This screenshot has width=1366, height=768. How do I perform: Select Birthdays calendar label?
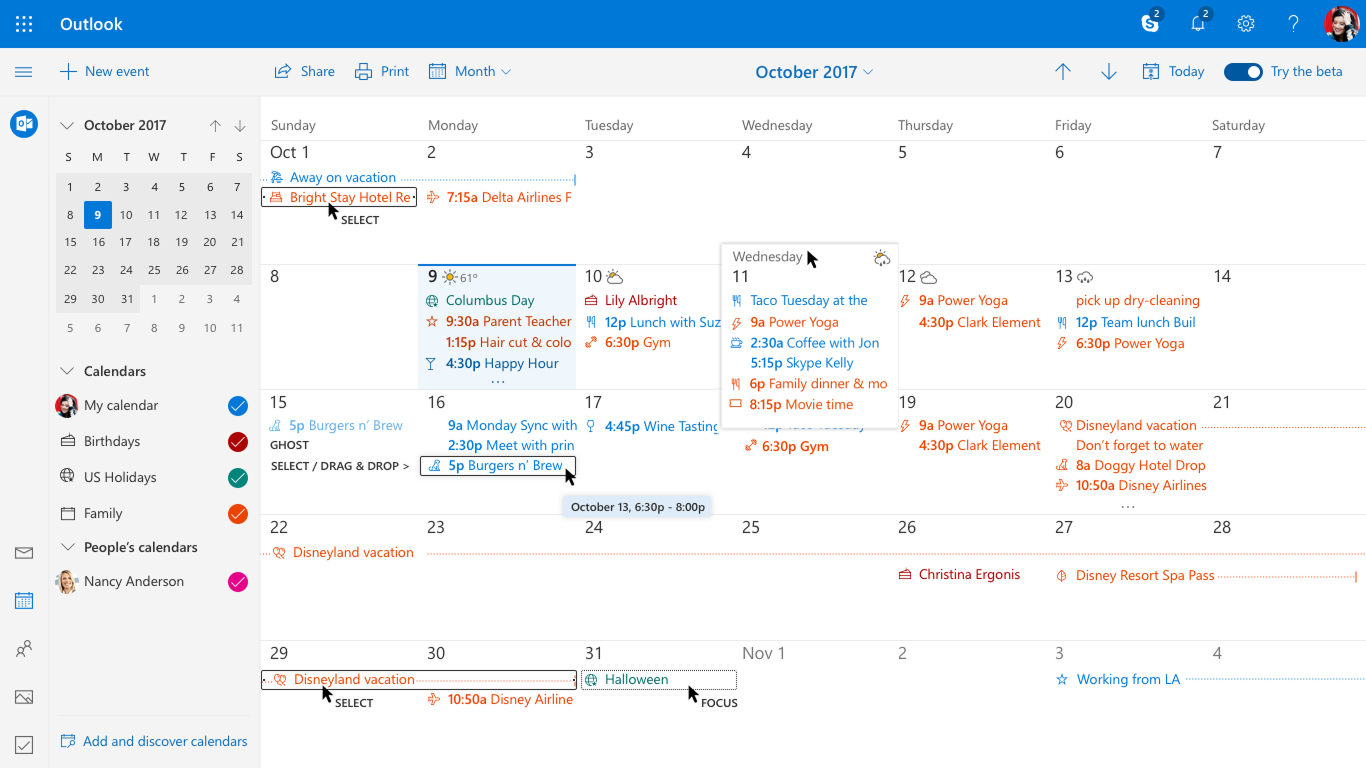[112, 441]
